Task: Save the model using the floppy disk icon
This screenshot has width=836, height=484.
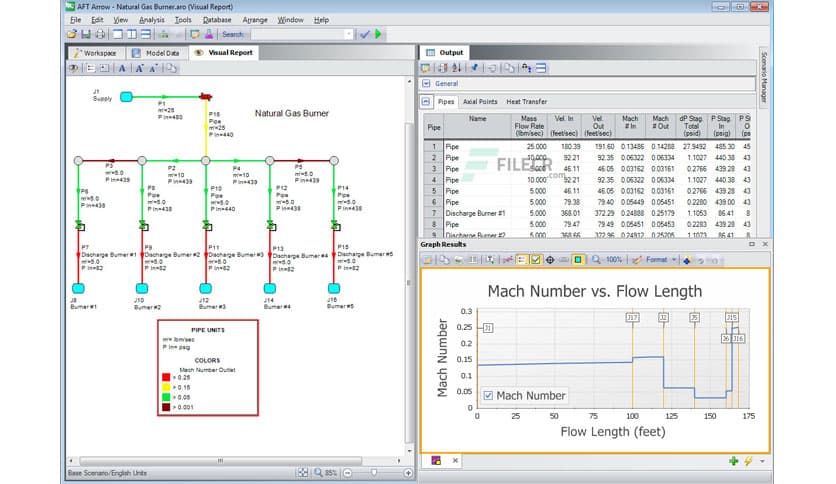Action: coord(86,34)
